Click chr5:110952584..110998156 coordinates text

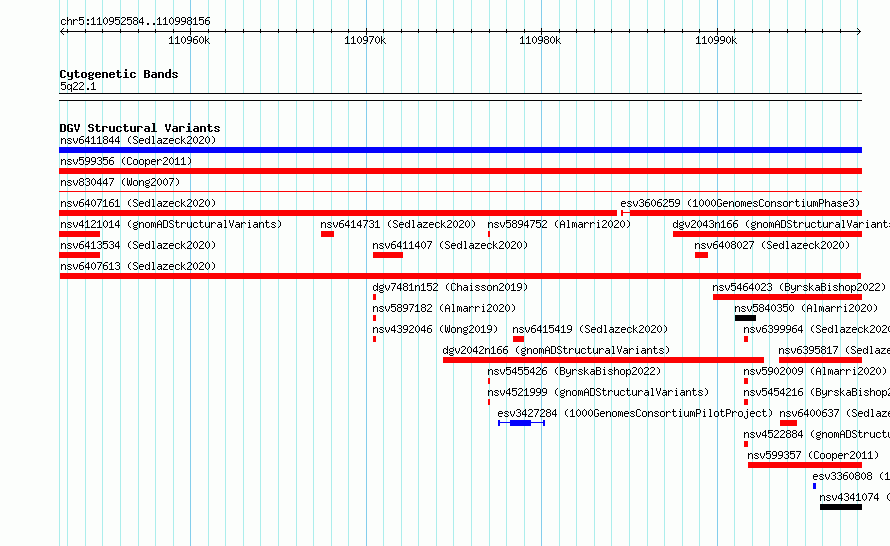(135, 22)
